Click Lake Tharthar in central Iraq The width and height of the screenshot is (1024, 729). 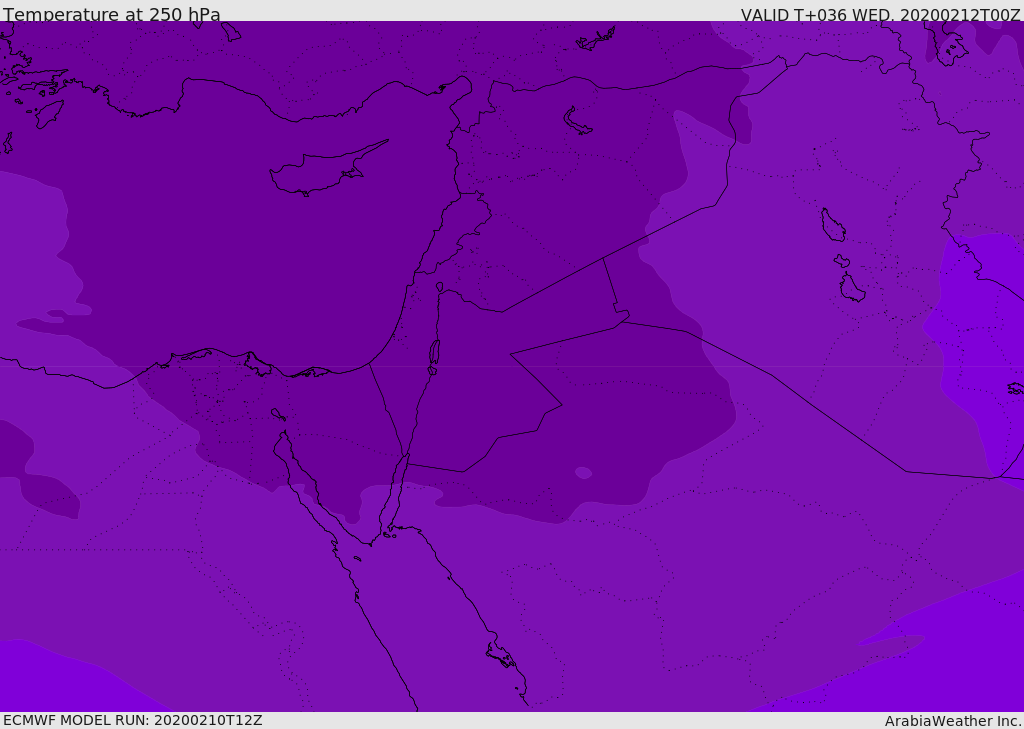coord(832,225)
